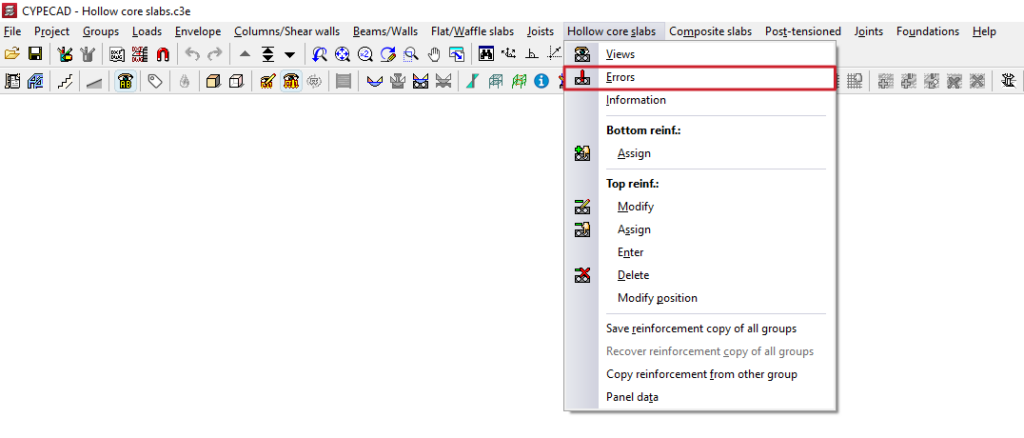
Task: Click the binoculars search icon
Action: [486, 54]
